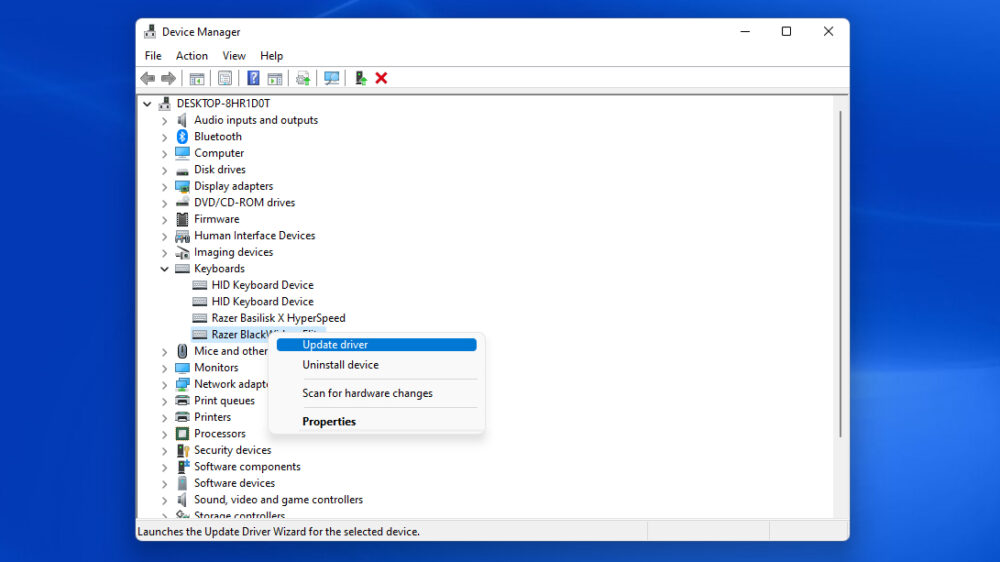Click the Bluetooth category icon

click(x=182, y=137)
